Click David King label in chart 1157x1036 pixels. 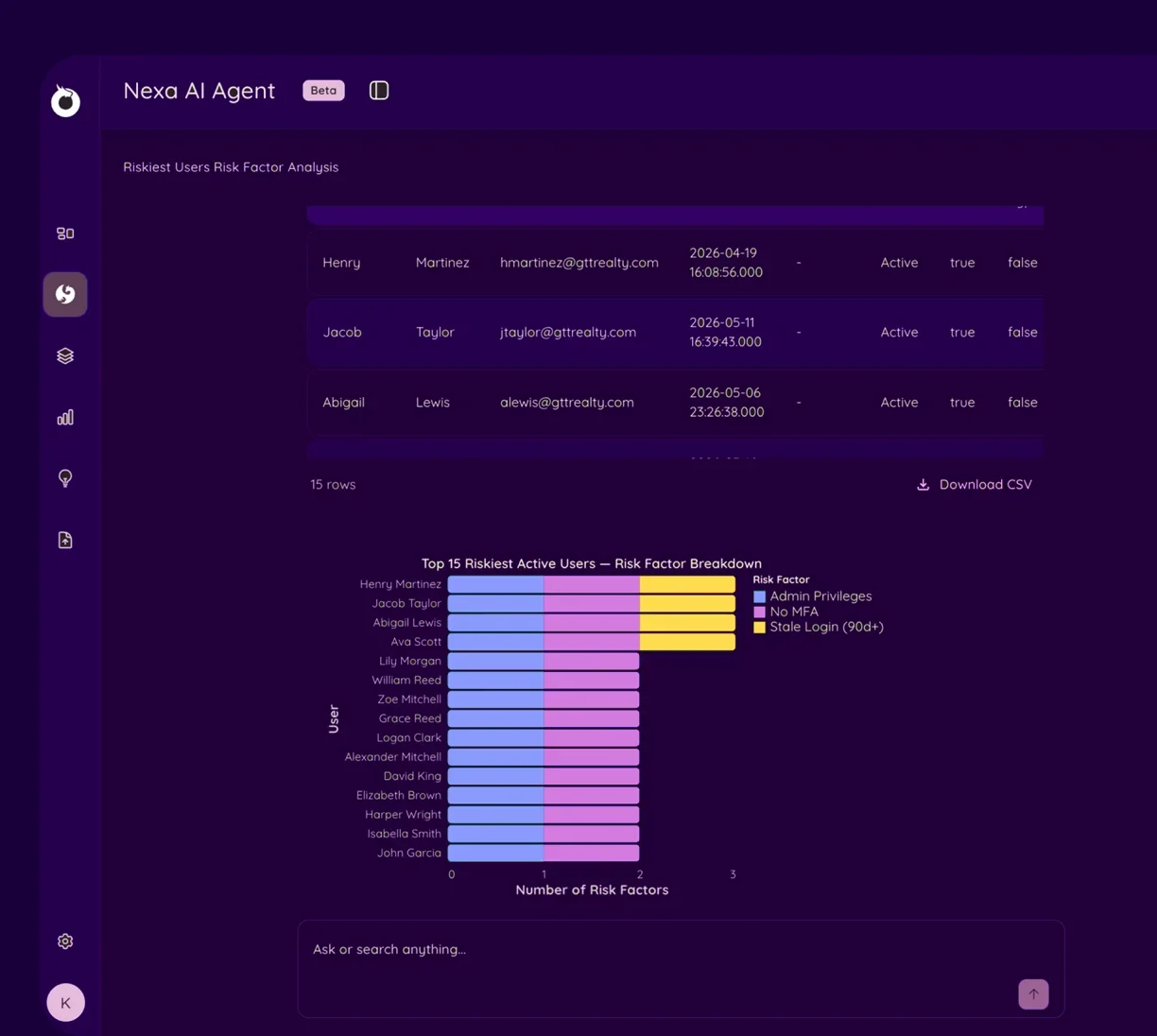click(x=412, y=776)
